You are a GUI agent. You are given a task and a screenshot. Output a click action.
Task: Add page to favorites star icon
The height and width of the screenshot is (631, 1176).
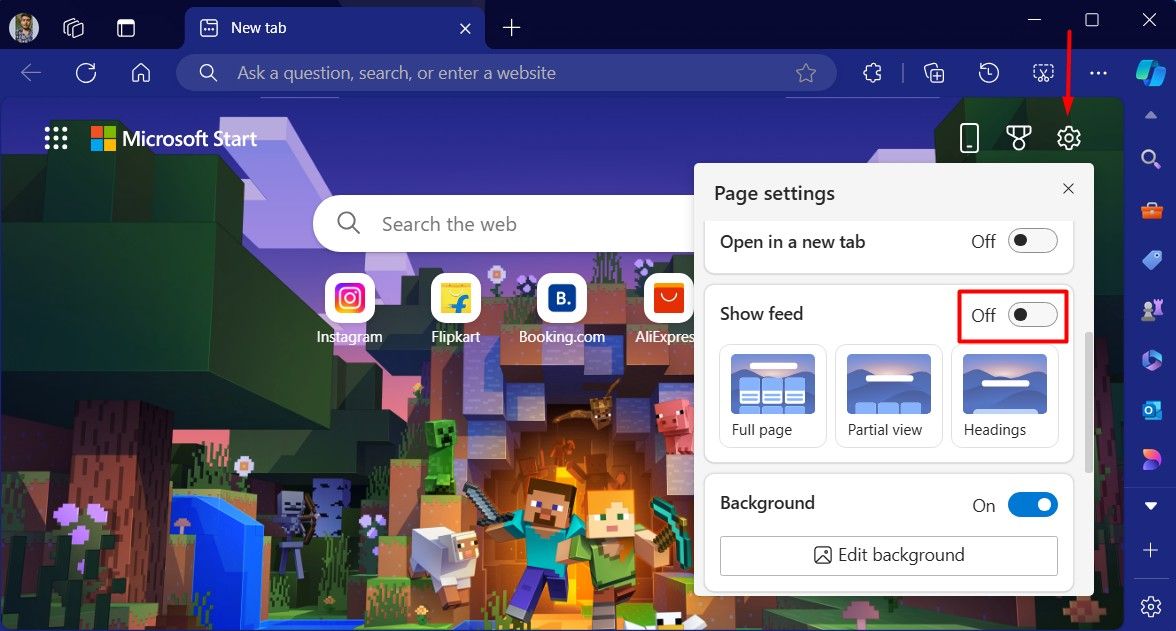click(806, 73)
